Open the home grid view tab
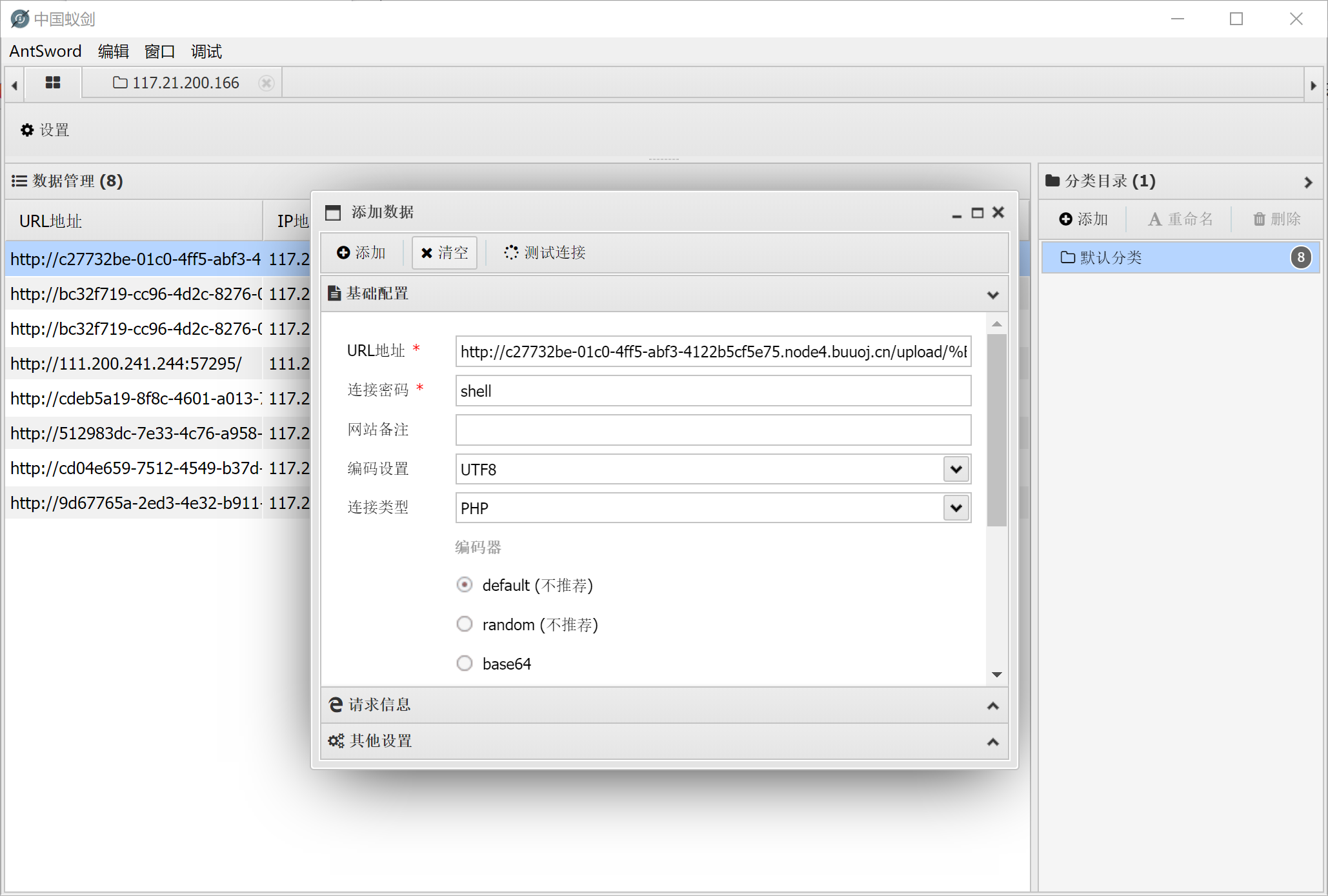The width and height of the screenshot is (1328, 896). (53, 83)
